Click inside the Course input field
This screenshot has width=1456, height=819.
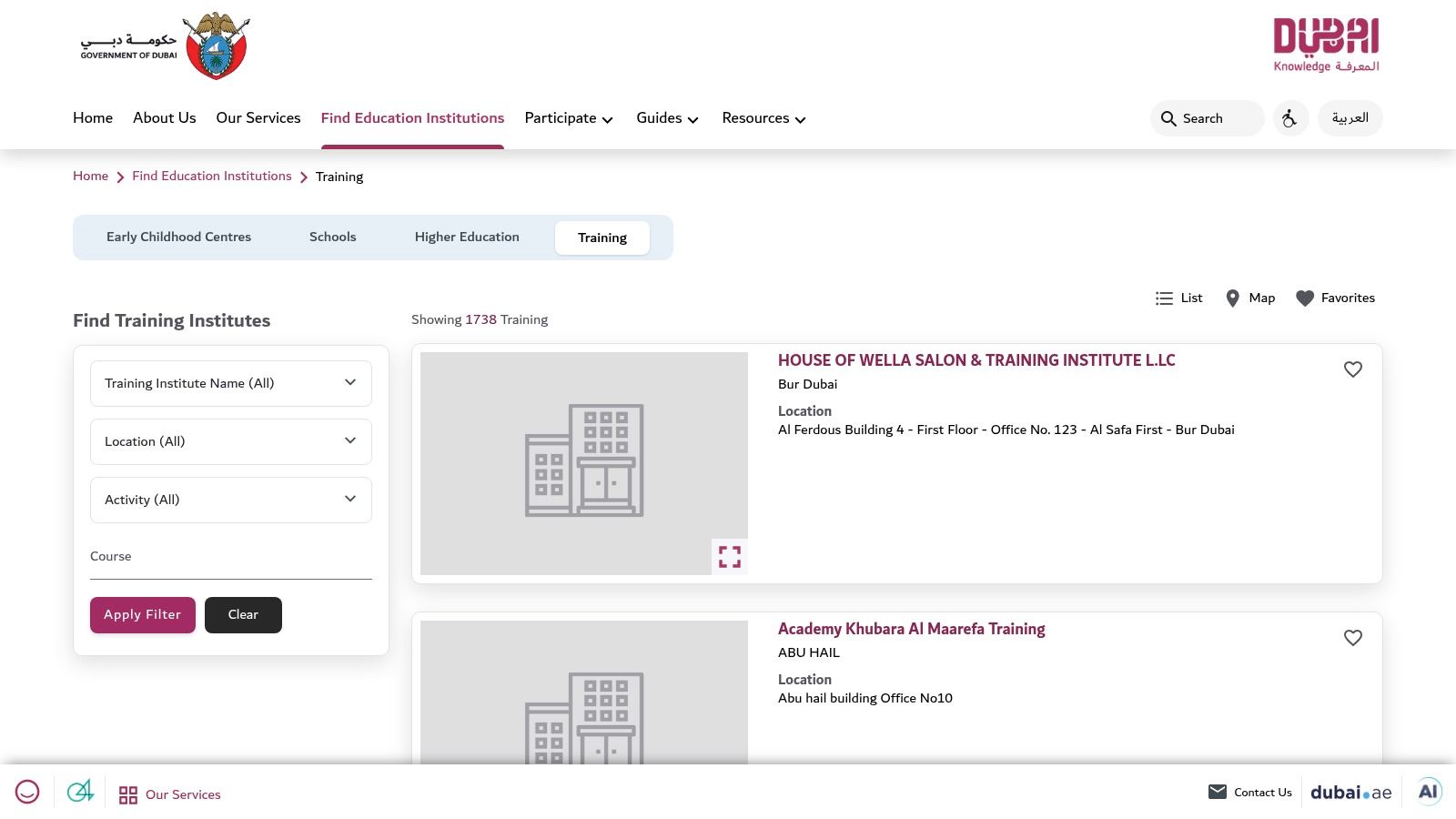[x=230, y=566]
